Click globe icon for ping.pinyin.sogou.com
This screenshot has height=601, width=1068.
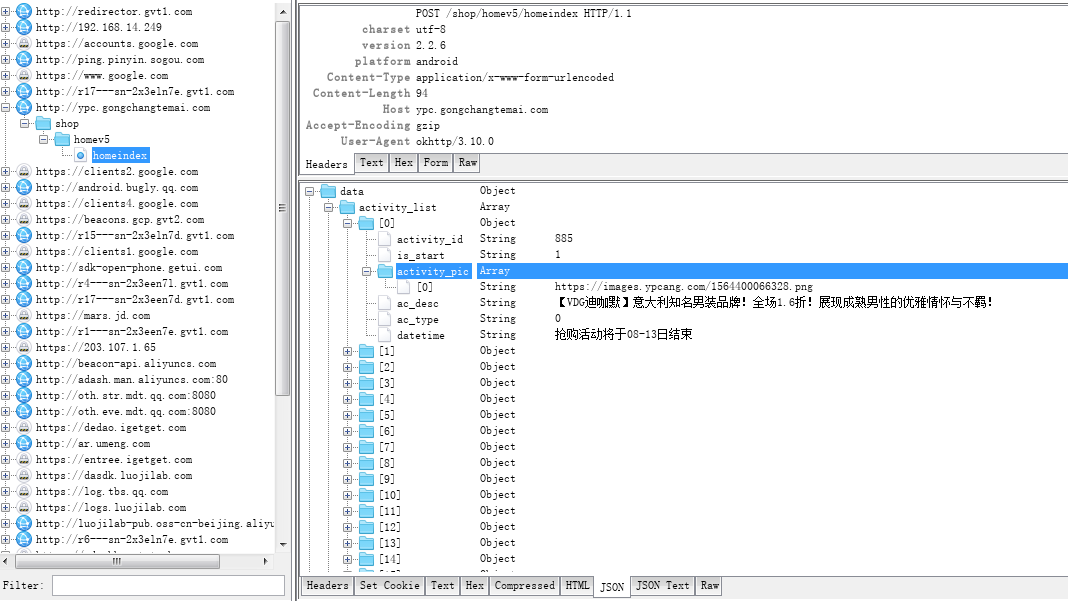tap(24, 59)
